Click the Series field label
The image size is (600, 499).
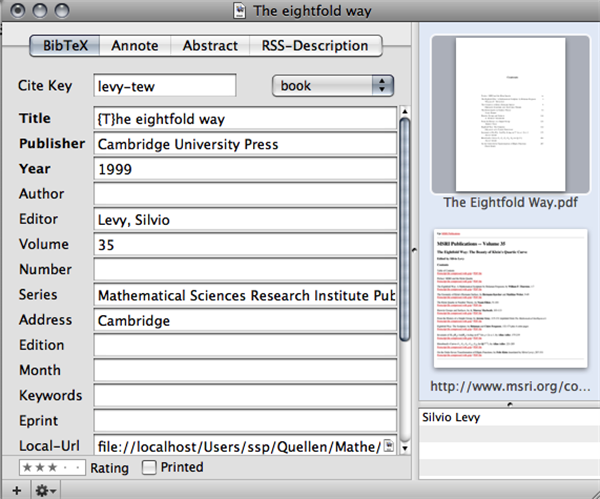click(38, 295)
